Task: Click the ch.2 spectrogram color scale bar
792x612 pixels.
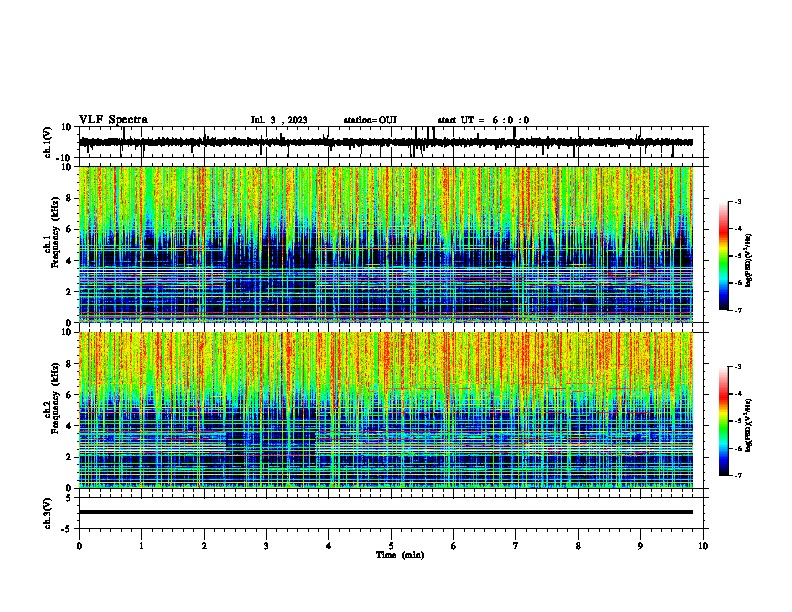Action: coord(723,421)
